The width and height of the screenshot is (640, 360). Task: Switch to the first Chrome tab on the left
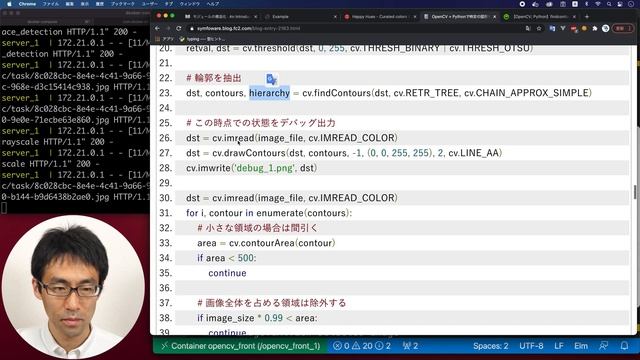tap(220, 17)
